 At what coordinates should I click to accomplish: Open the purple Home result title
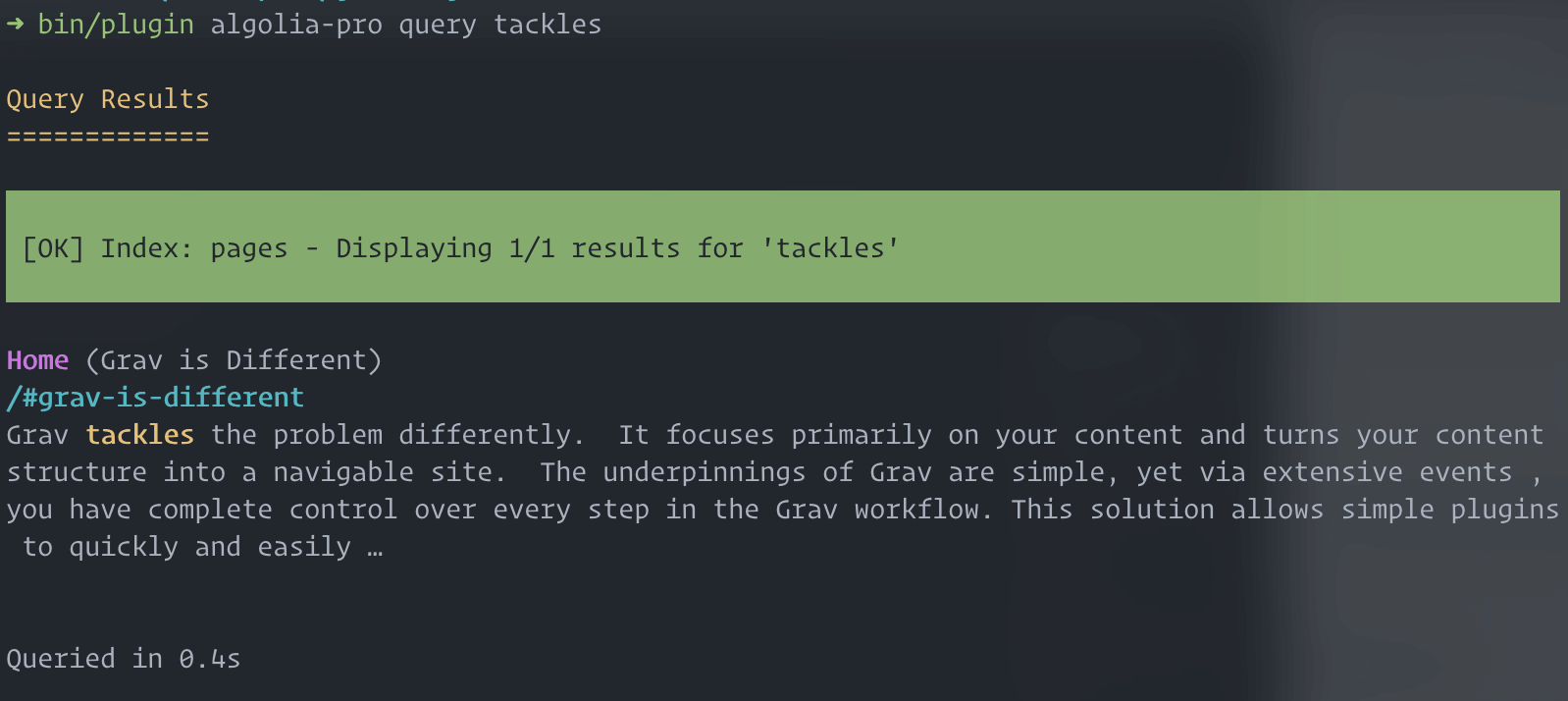[x=37, y=360]
